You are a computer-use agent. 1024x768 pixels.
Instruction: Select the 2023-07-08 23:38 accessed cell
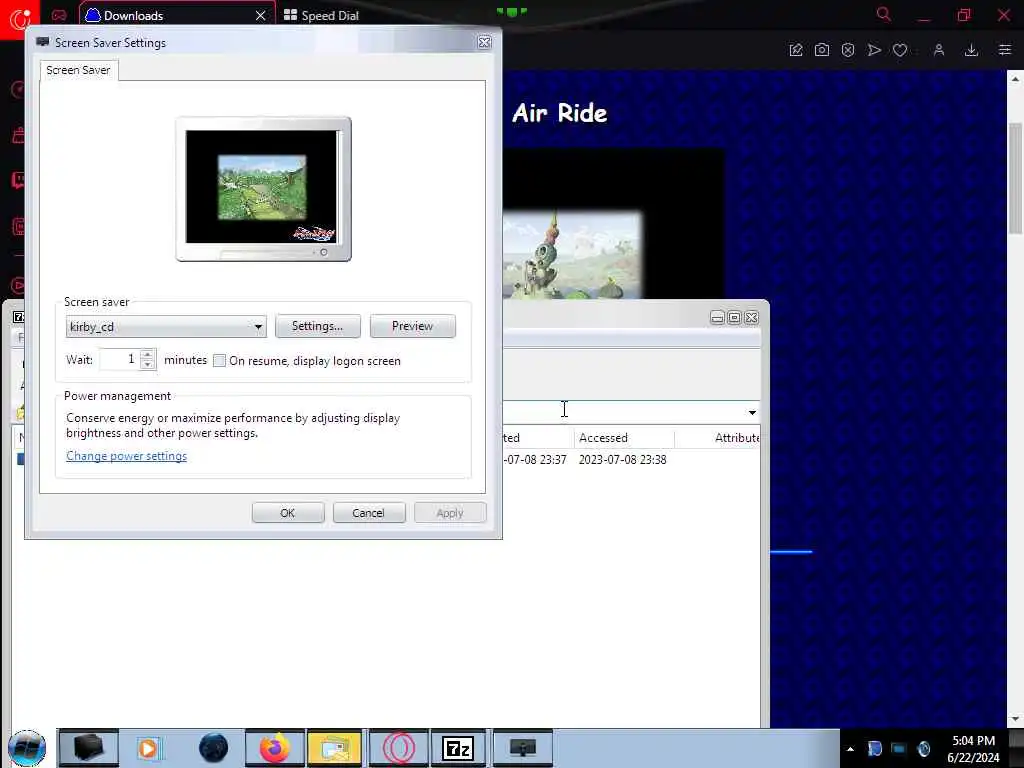tap(622, 460)
